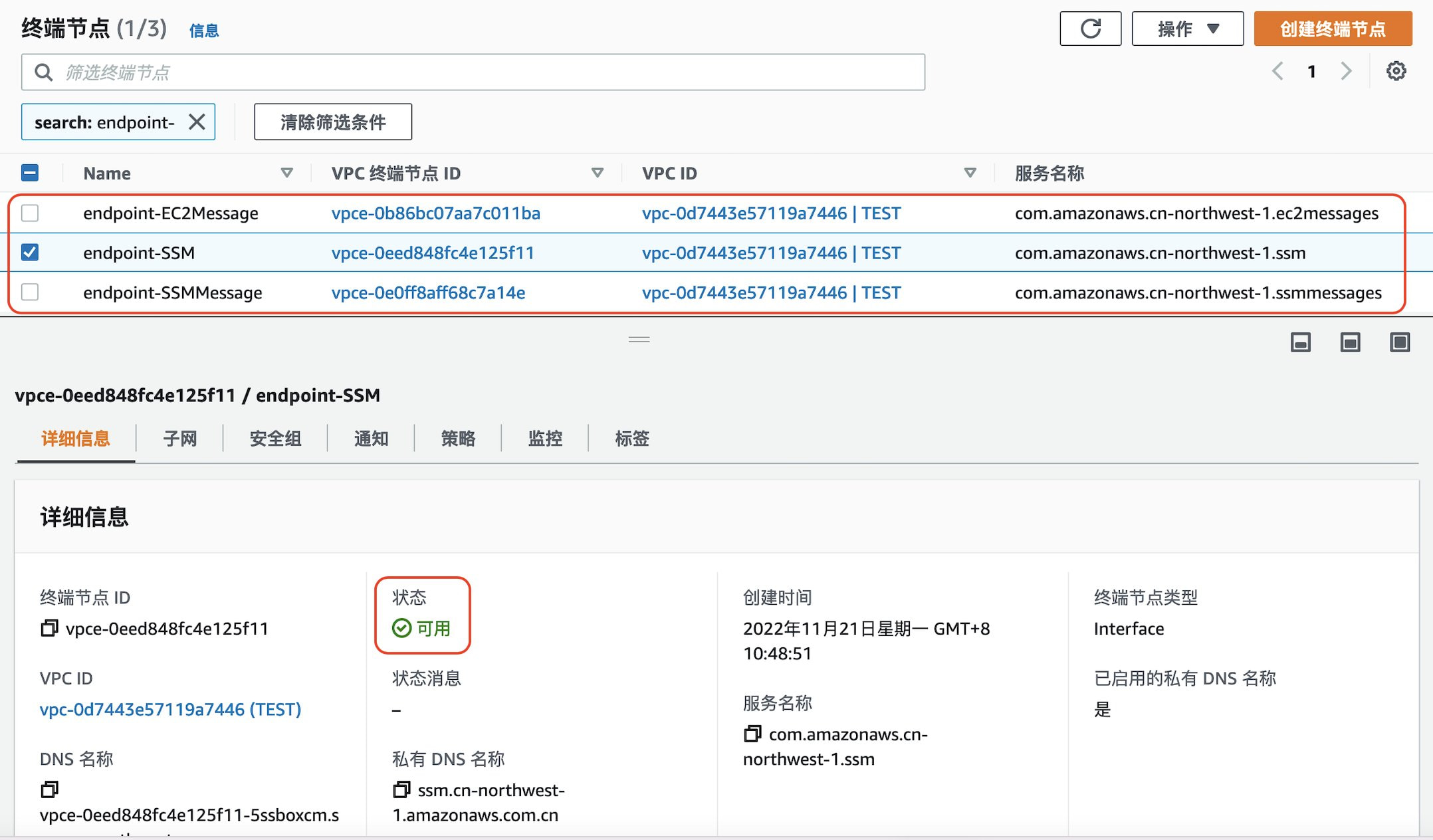Viewport: 1433px width, 840px height.
Task: Remove the search: endpoint- filter chip
Action: (197, 122)
